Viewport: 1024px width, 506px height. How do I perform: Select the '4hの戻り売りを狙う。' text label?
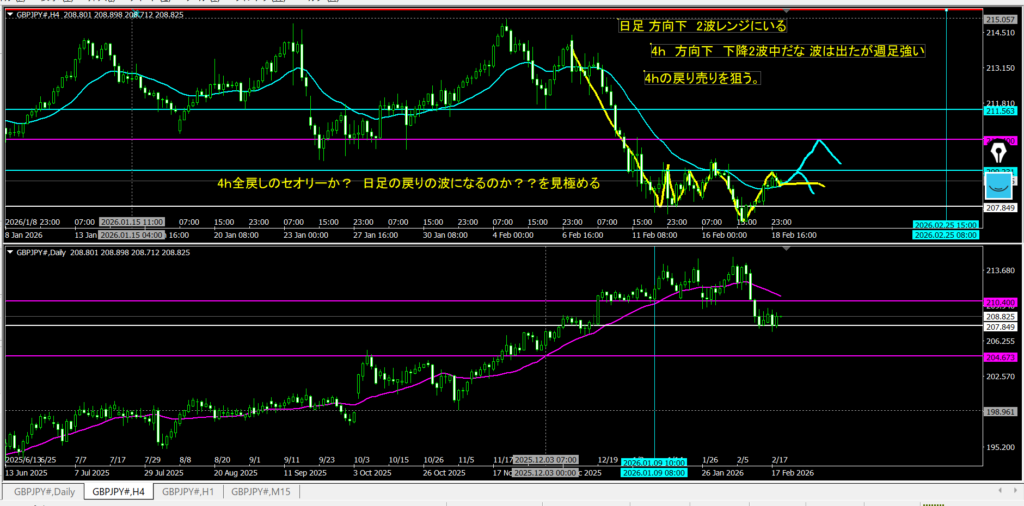point(702,78)
